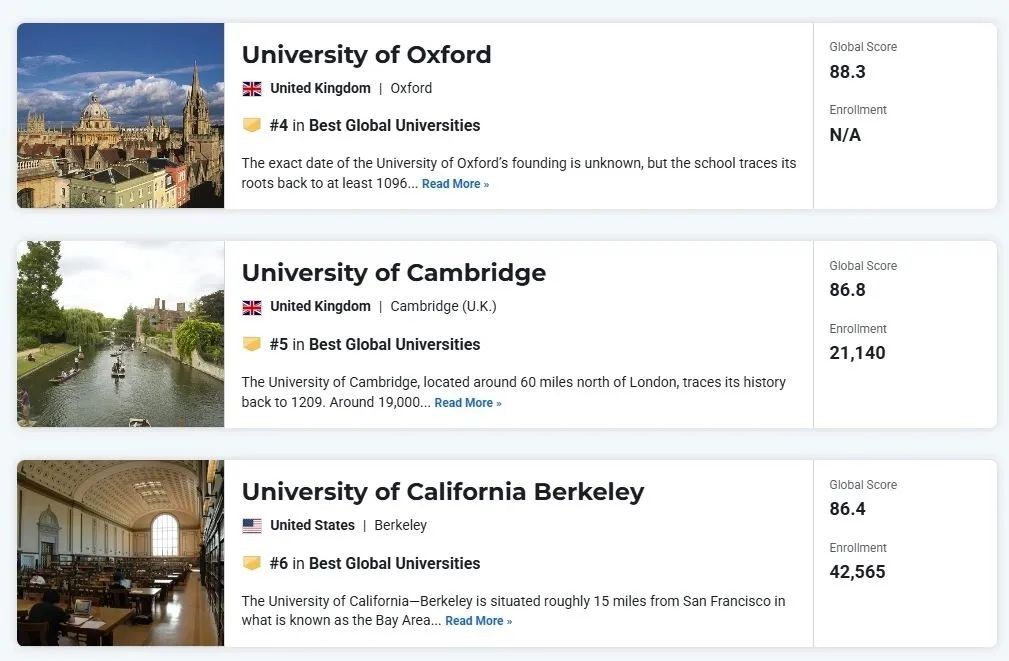The image size is (1009, 661).
Task: Click the Cambridge river photo
Action: pos(120,334)
